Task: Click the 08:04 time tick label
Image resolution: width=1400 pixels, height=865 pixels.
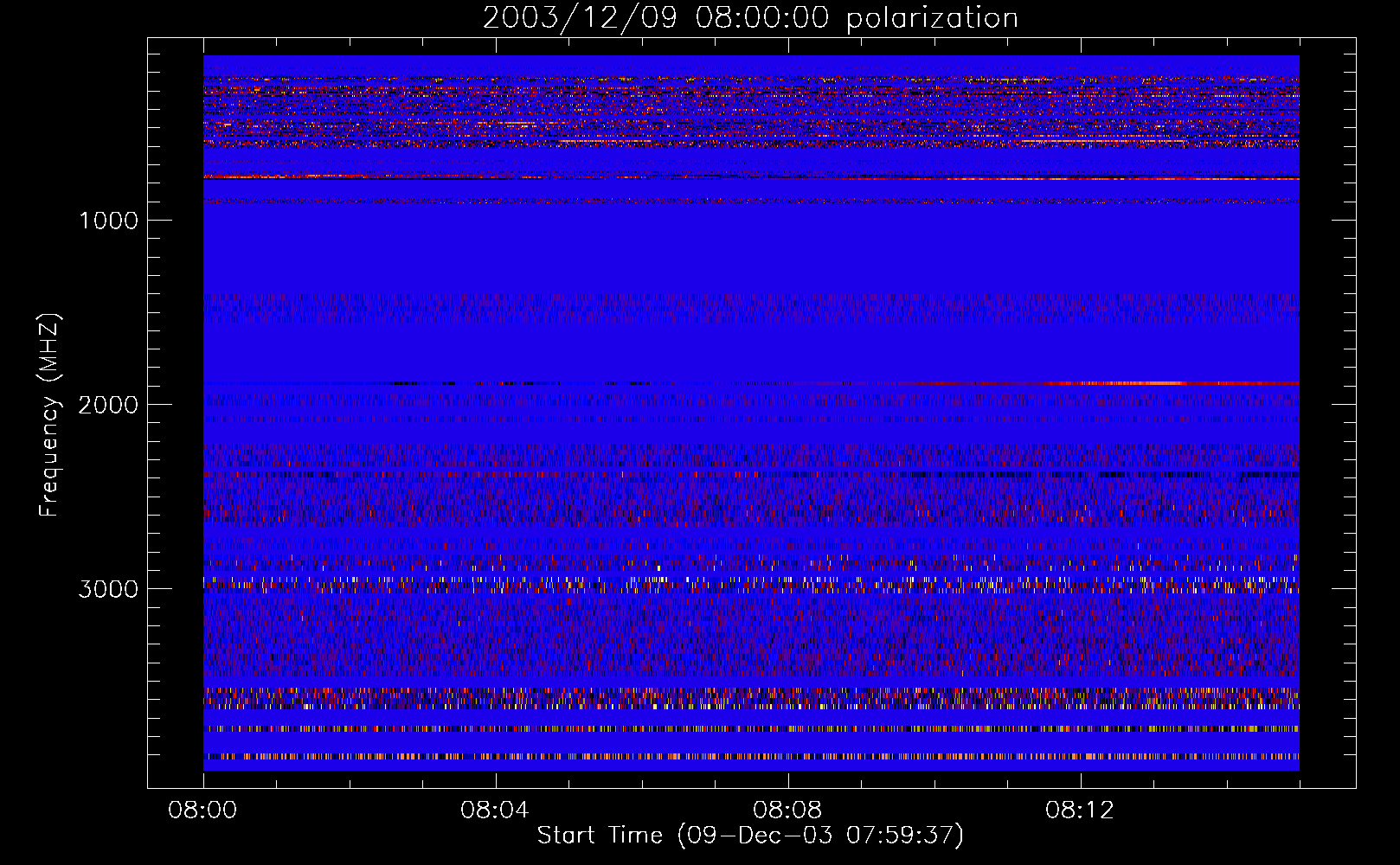Action: tap(495, 811)
